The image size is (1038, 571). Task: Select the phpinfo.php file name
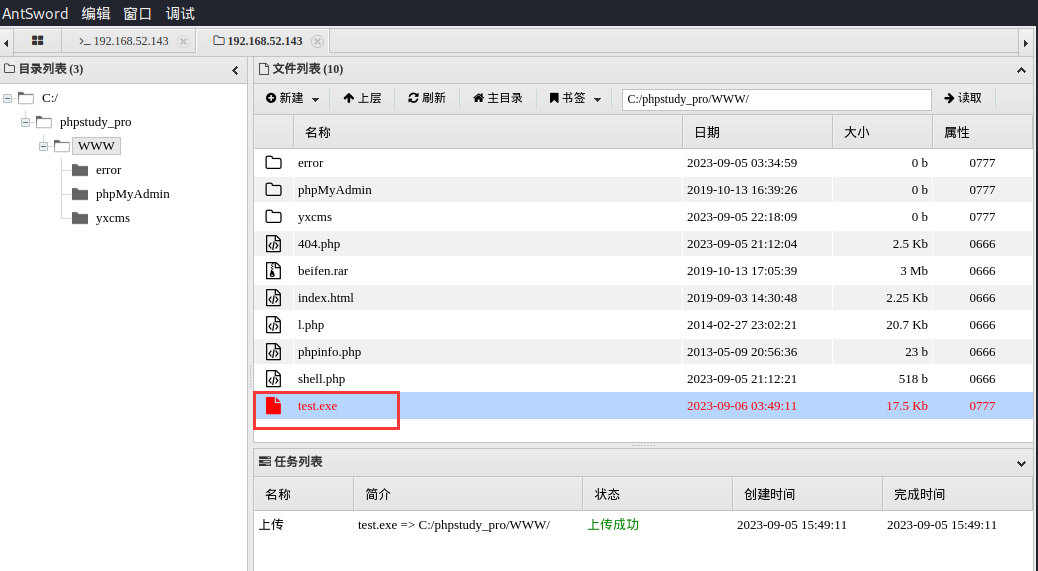pyautogui.click(x=329, y=353)
